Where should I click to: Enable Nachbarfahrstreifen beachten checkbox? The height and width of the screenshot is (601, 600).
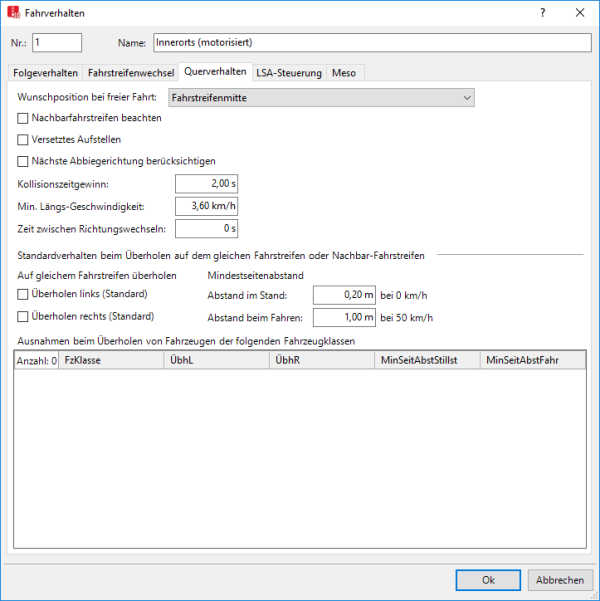(x=24, y=118)
